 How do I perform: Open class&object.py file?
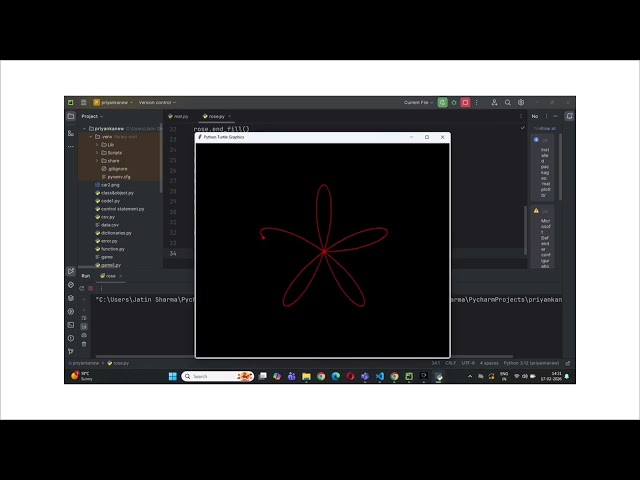tap(114, 193)
